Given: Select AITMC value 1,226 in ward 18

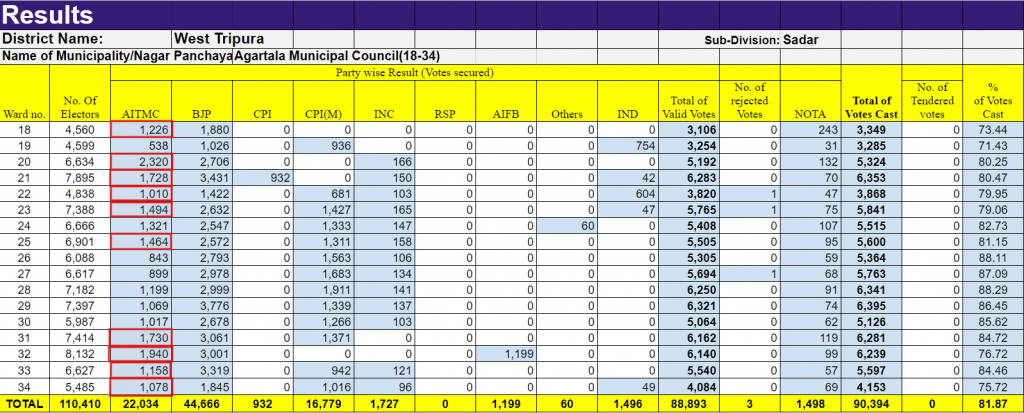Looking at the screenshot, I should (142, 130).
